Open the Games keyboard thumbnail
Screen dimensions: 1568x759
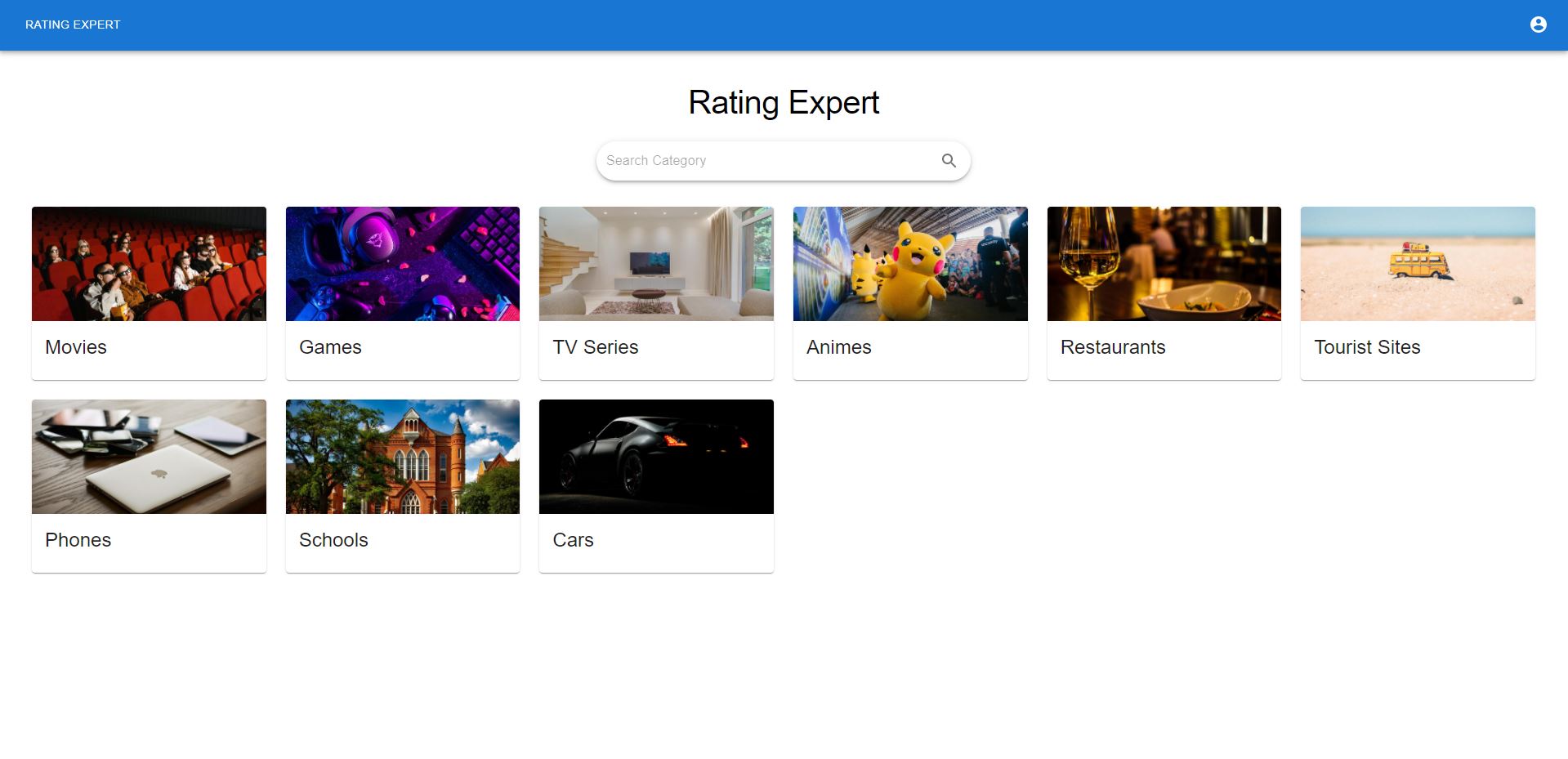coord(403,264)
